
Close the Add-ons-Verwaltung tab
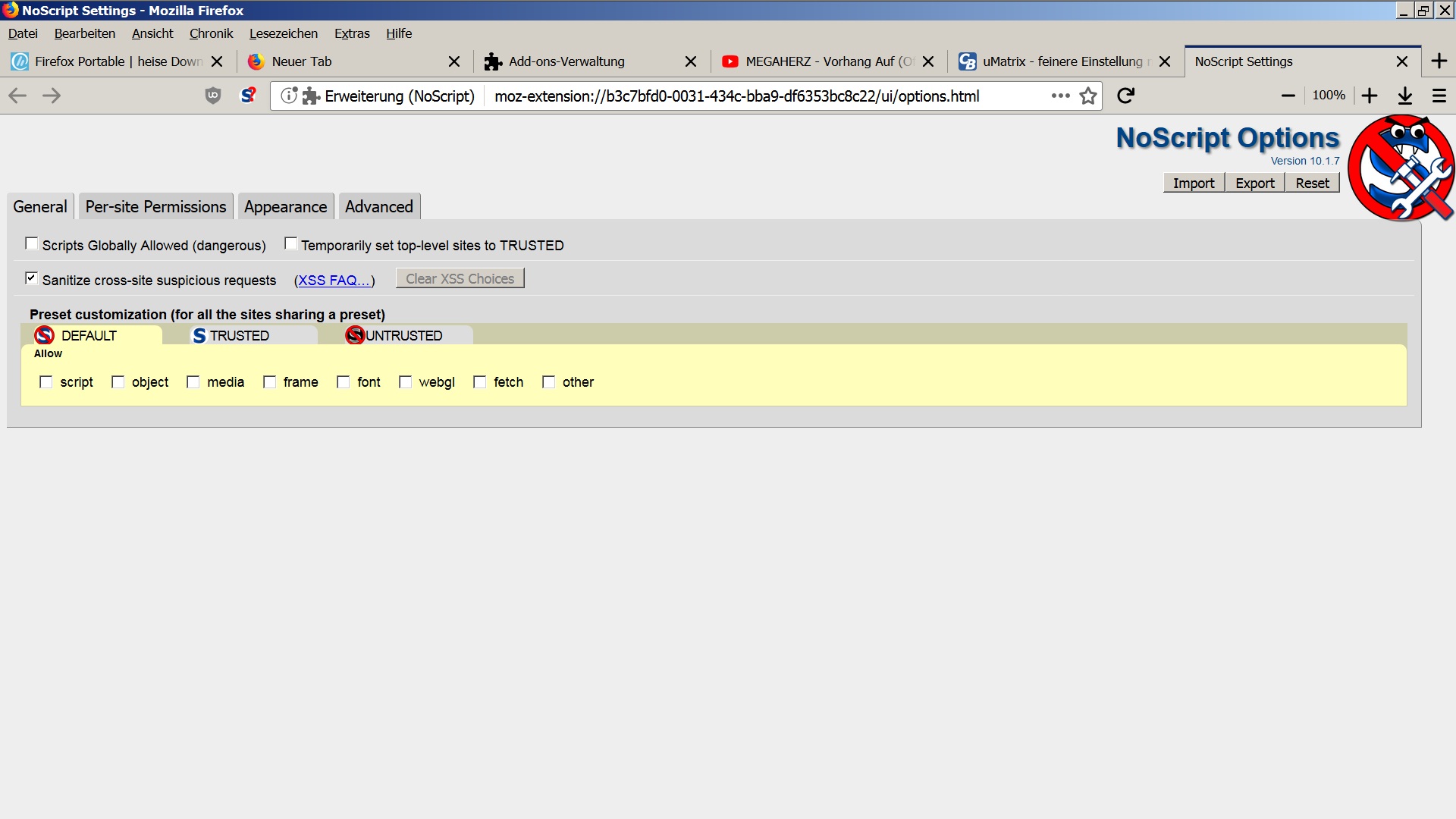click(x=691, y=61)
